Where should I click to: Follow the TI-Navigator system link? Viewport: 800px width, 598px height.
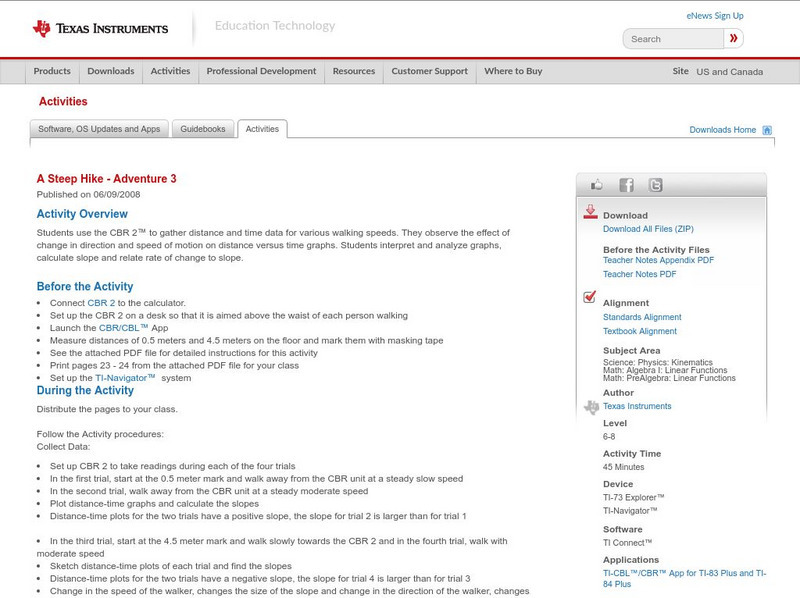point(125,378)
